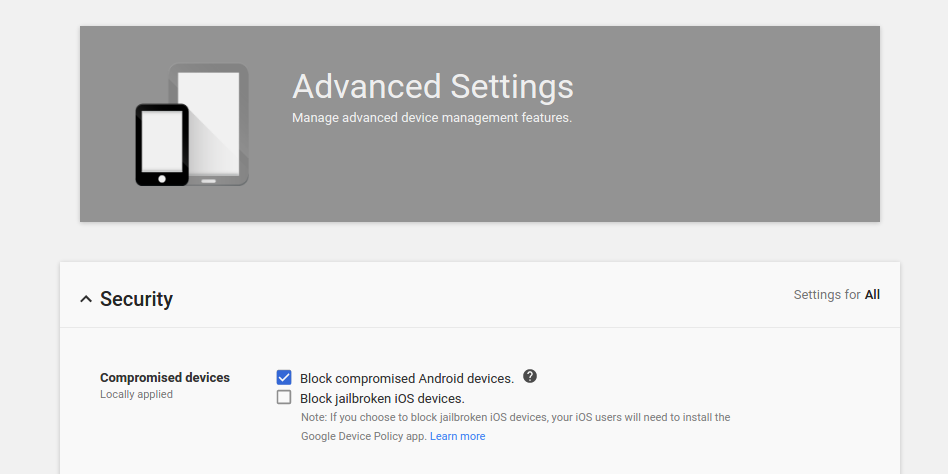
Task: Click the note text beginning with Note:
Action: tap(515, 417)
